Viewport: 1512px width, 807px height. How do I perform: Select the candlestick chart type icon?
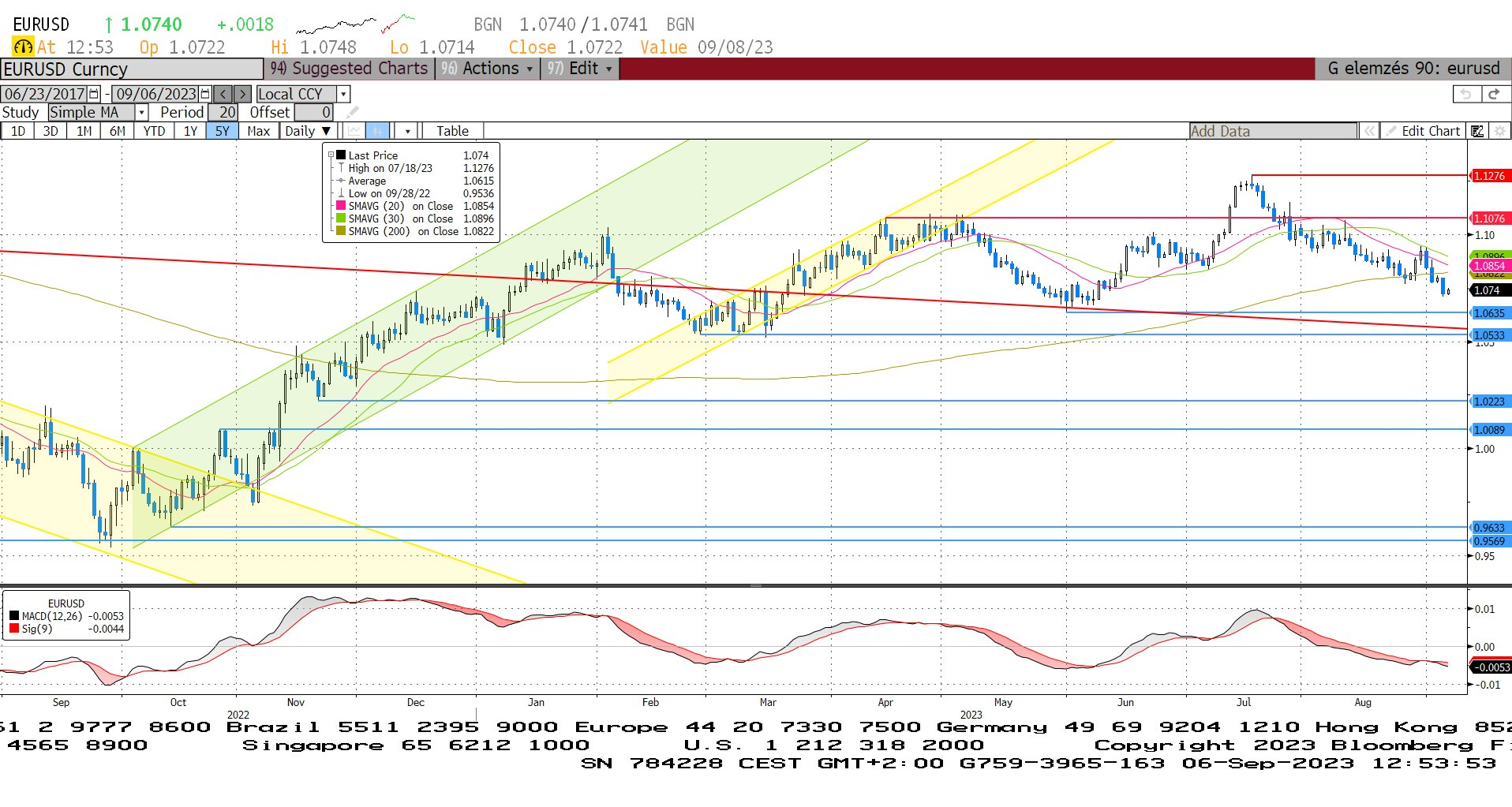point(378,131)
